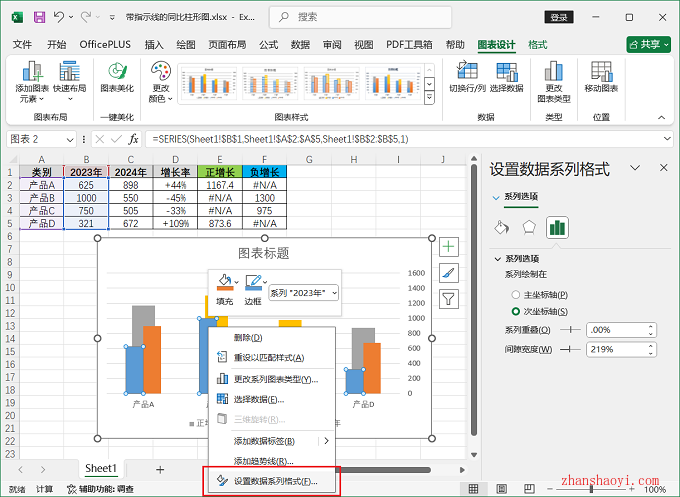This screenshot has height=497, width=680.
Task: Open the series "2023年" dropdown in mini toolbar
Action: [304, 293]
